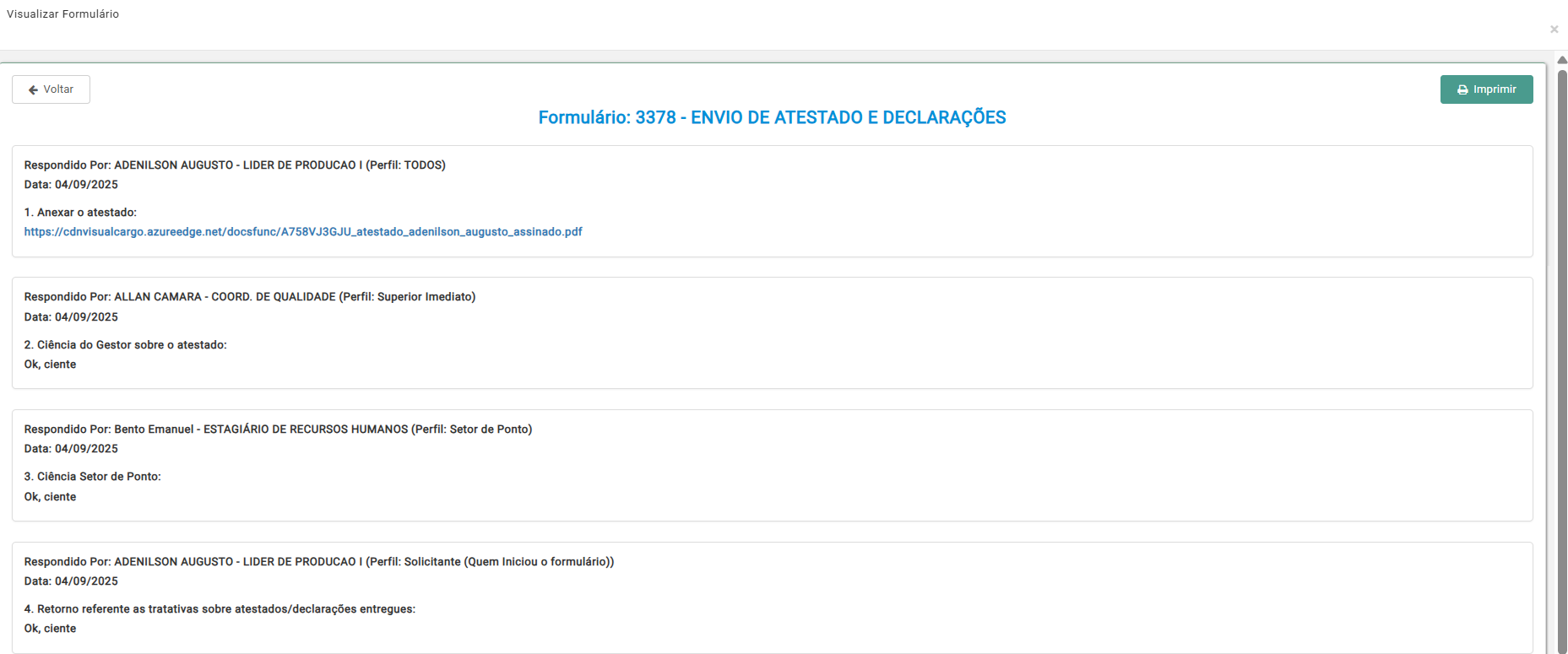Click the '3. Ciência Setor de Ponto' question
This screenshot has height=654, width=1568.
click(x=92, y=477)
